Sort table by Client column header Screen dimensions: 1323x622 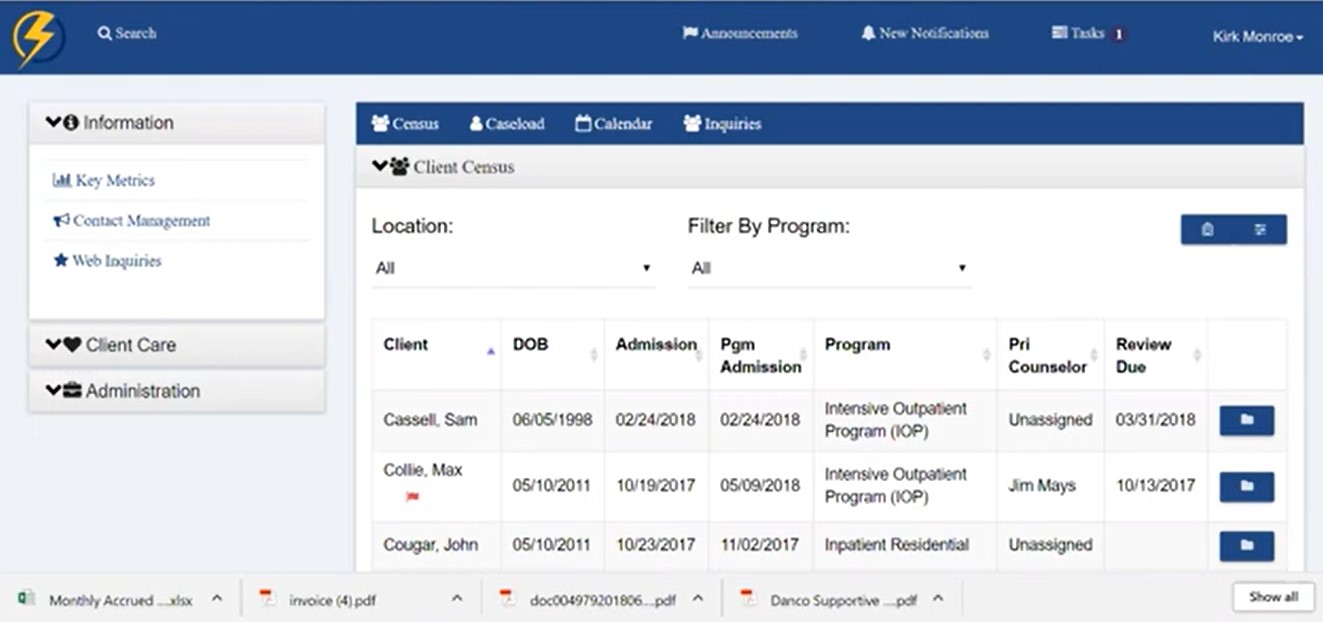pyautogui.click(x=406, y=345)
